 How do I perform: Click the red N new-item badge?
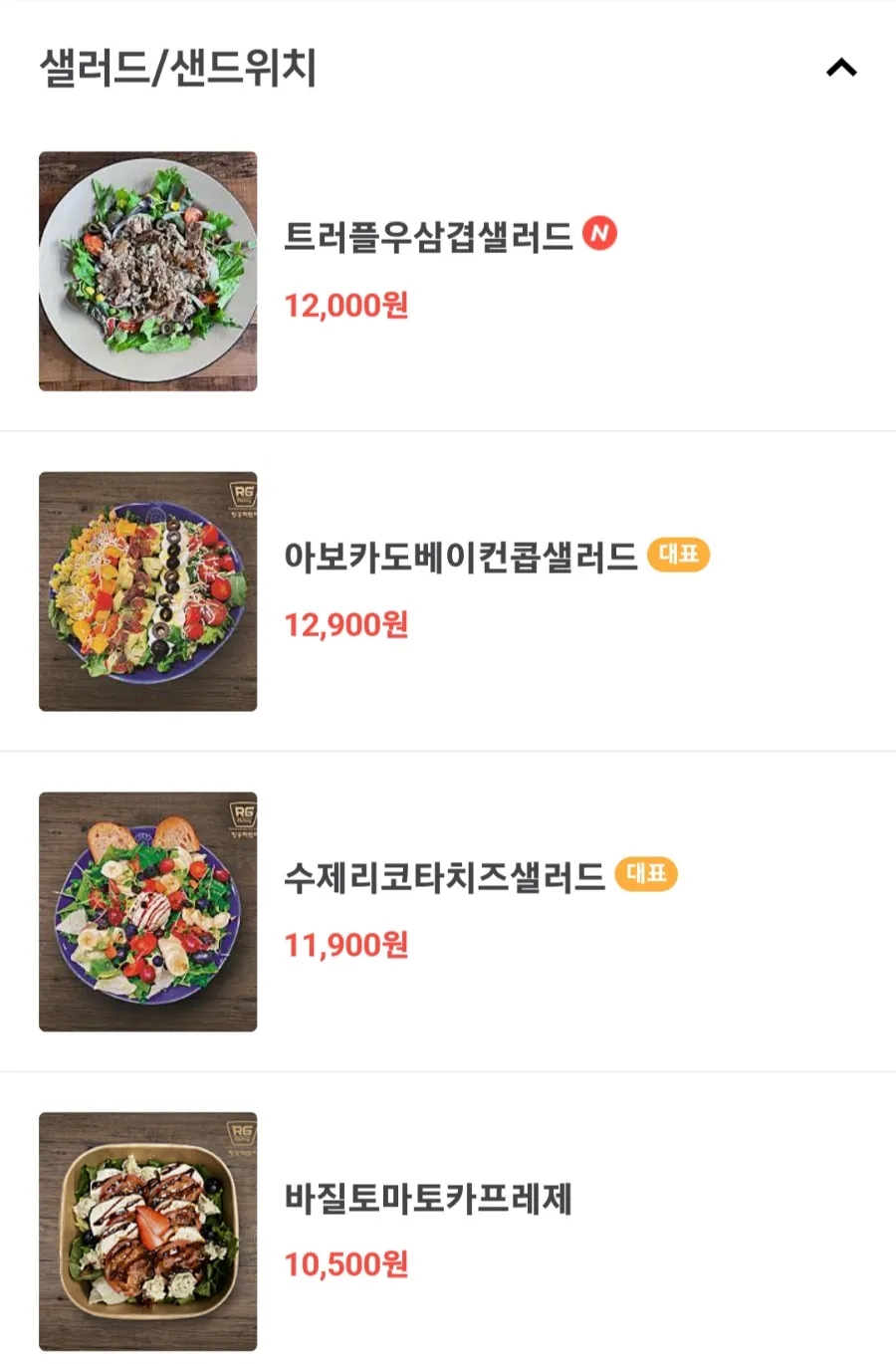pyautogui.click(x=599, y=233)
